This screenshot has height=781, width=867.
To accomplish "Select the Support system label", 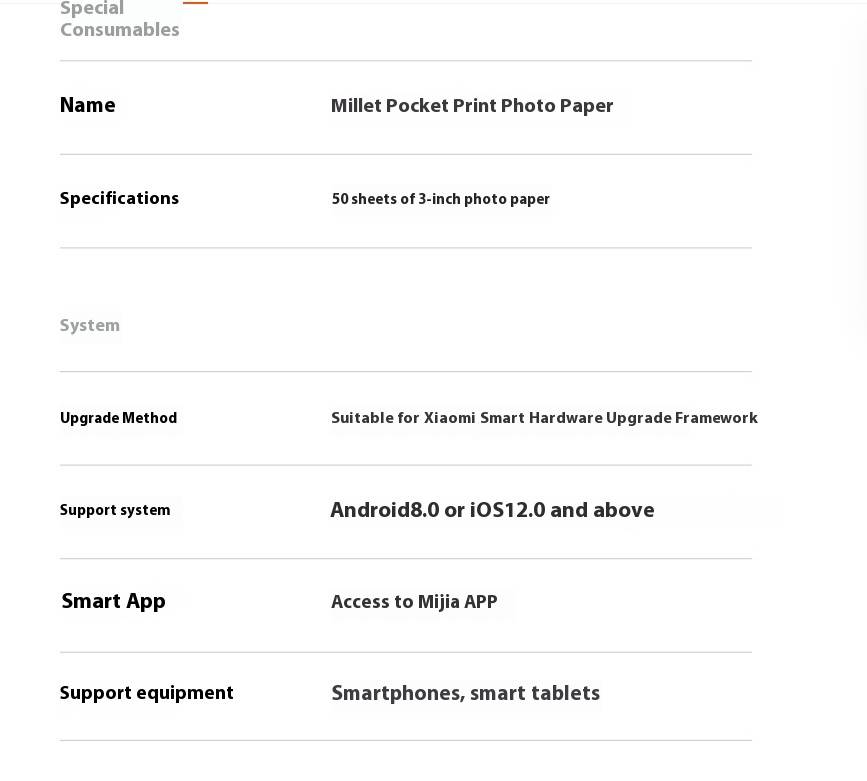I will click(x=115, y=510).
